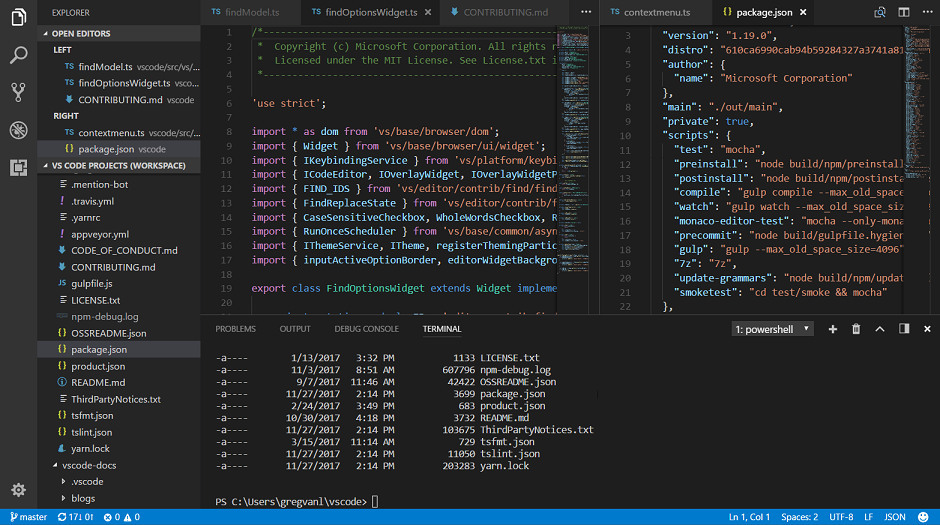This screenshot has width=940, height=525.
Task: Select .travis.yml in the file tree
Action: click(119, 201)
